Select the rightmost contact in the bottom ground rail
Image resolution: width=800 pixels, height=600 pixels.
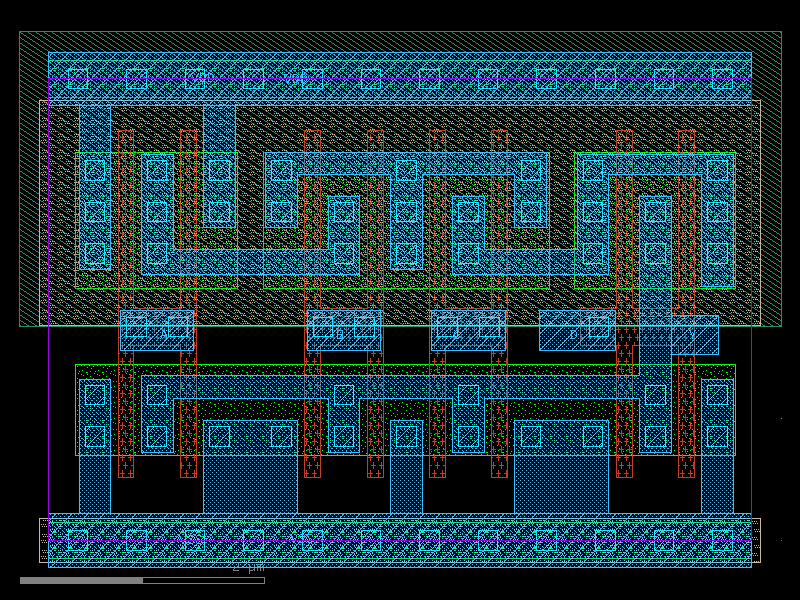point(722,540)
